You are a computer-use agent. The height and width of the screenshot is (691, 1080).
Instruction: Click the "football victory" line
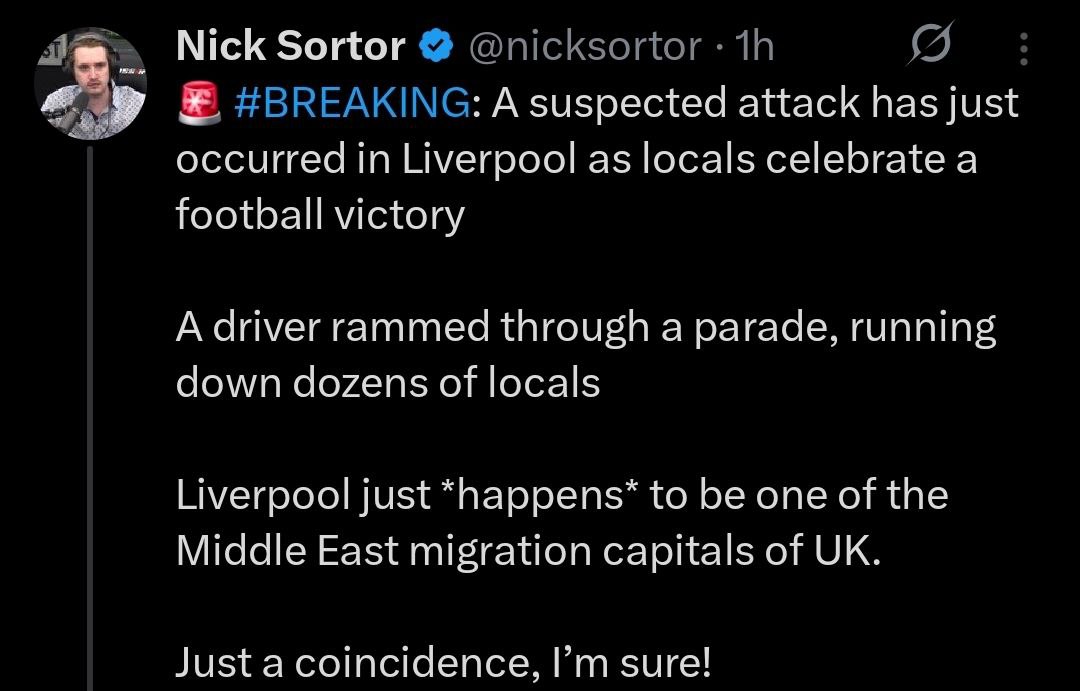pos(320,215)
